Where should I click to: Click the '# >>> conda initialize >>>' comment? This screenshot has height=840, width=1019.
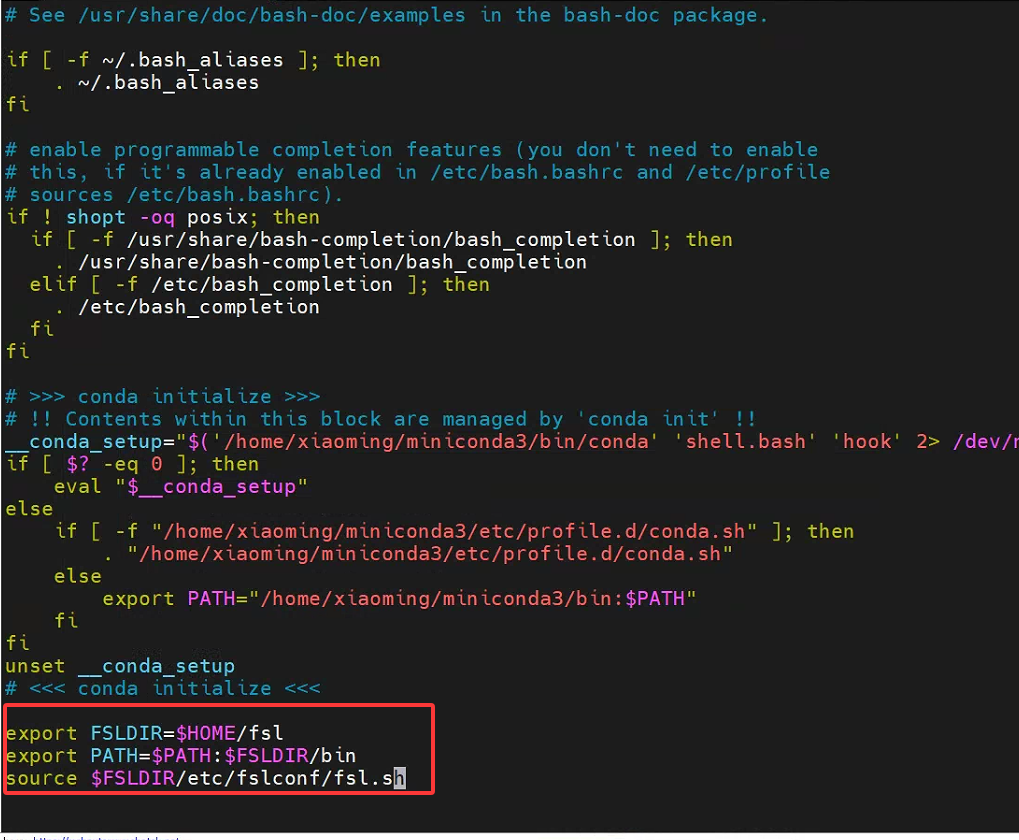pyautogui.click(x=162, y=396)
